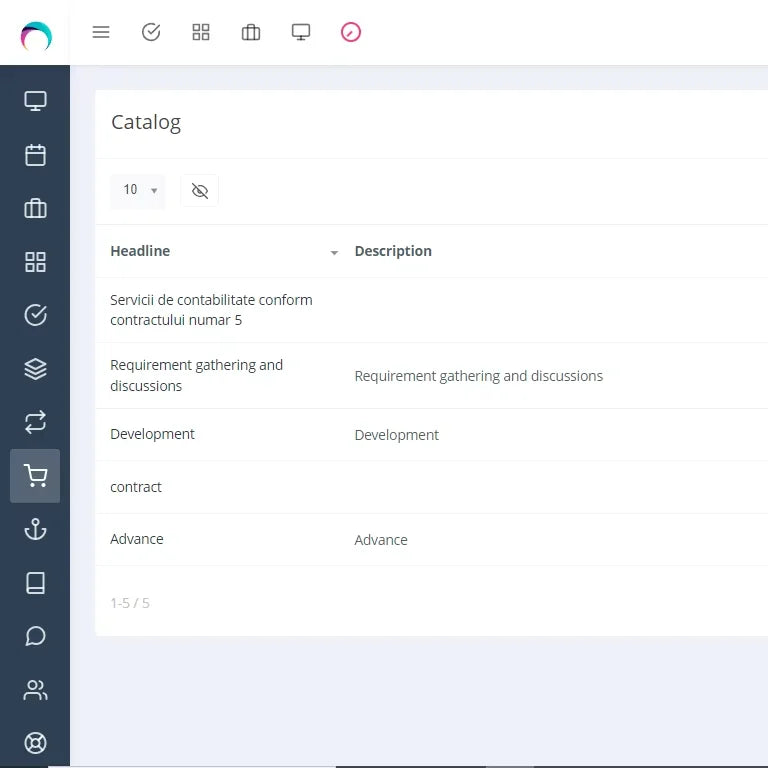Viewport: 768px width, 768px height.
Task: Click the repeat arrows icon in sidebar
Action: click(x=35, y=422)
